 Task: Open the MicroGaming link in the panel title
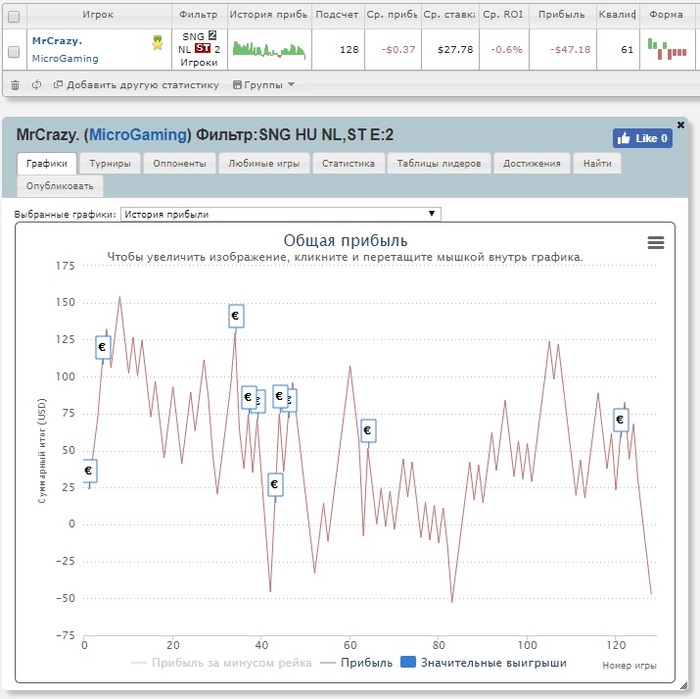pos(138,135)
